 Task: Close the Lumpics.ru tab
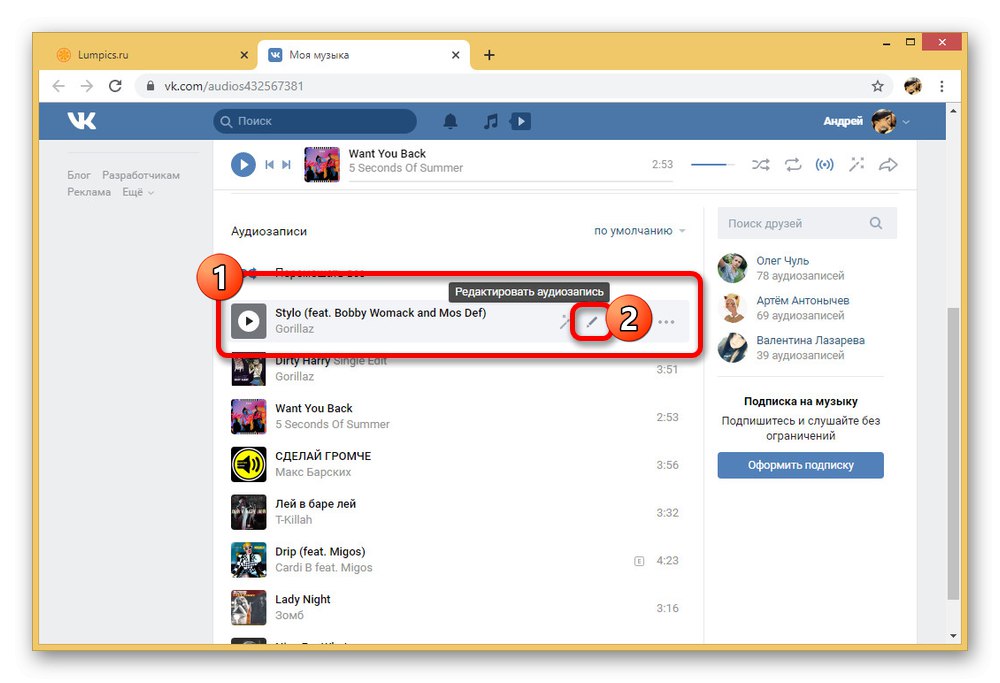[244, 55]
